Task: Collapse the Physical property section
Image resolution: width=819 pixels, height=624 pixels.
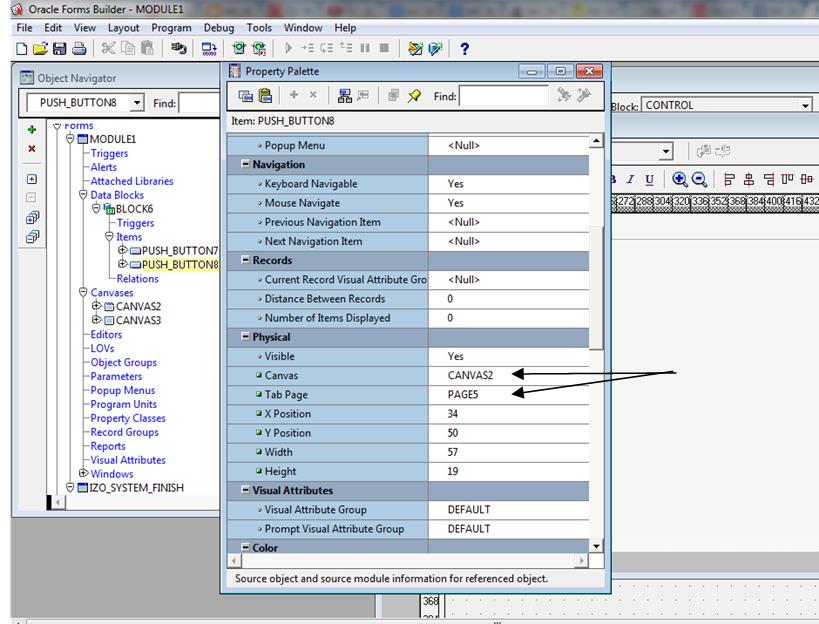Action: [245, 337]
